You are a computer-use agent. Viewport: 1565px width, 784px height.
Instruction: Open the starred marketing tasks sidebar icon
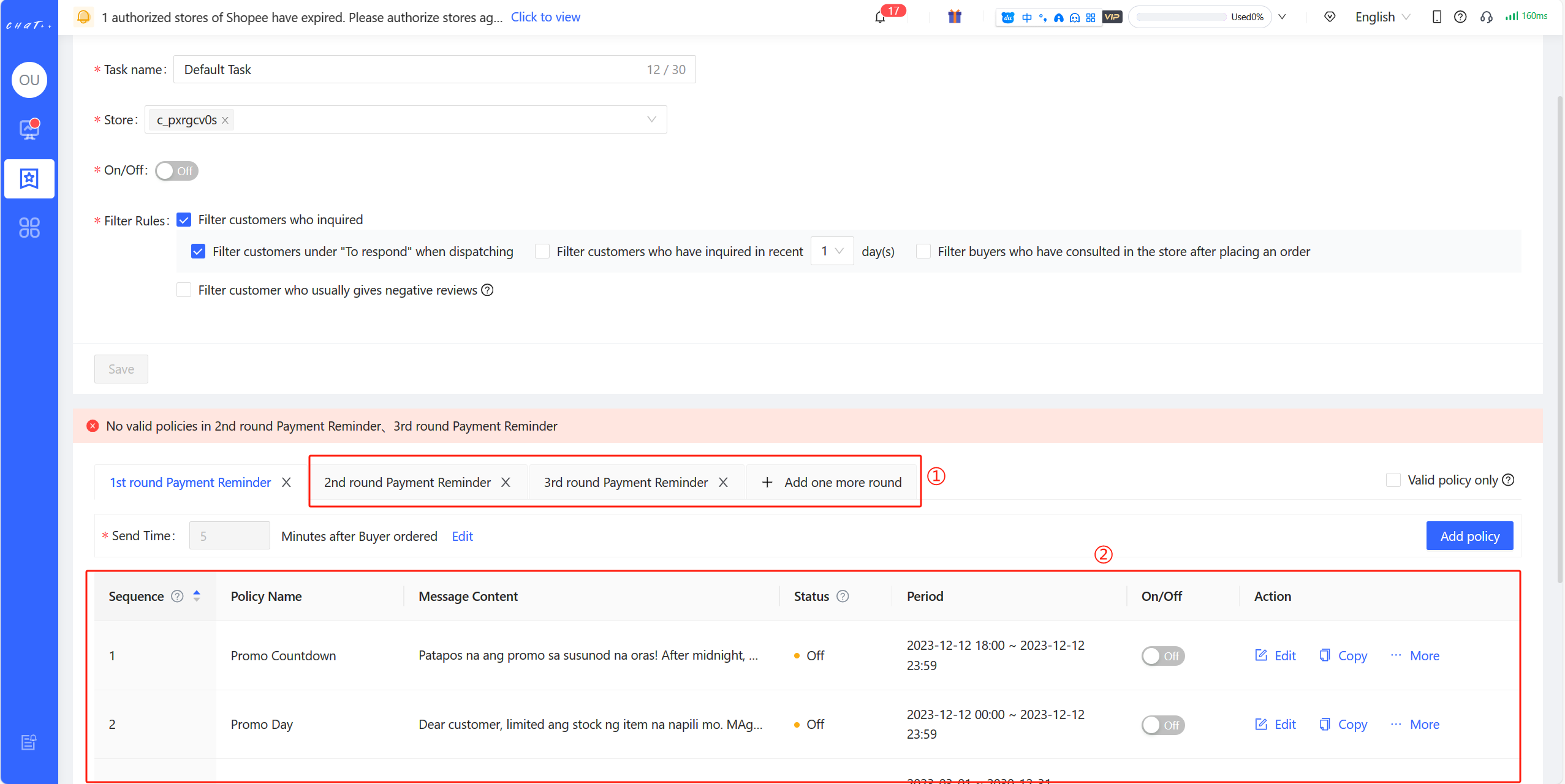click(x=29, y=179)
